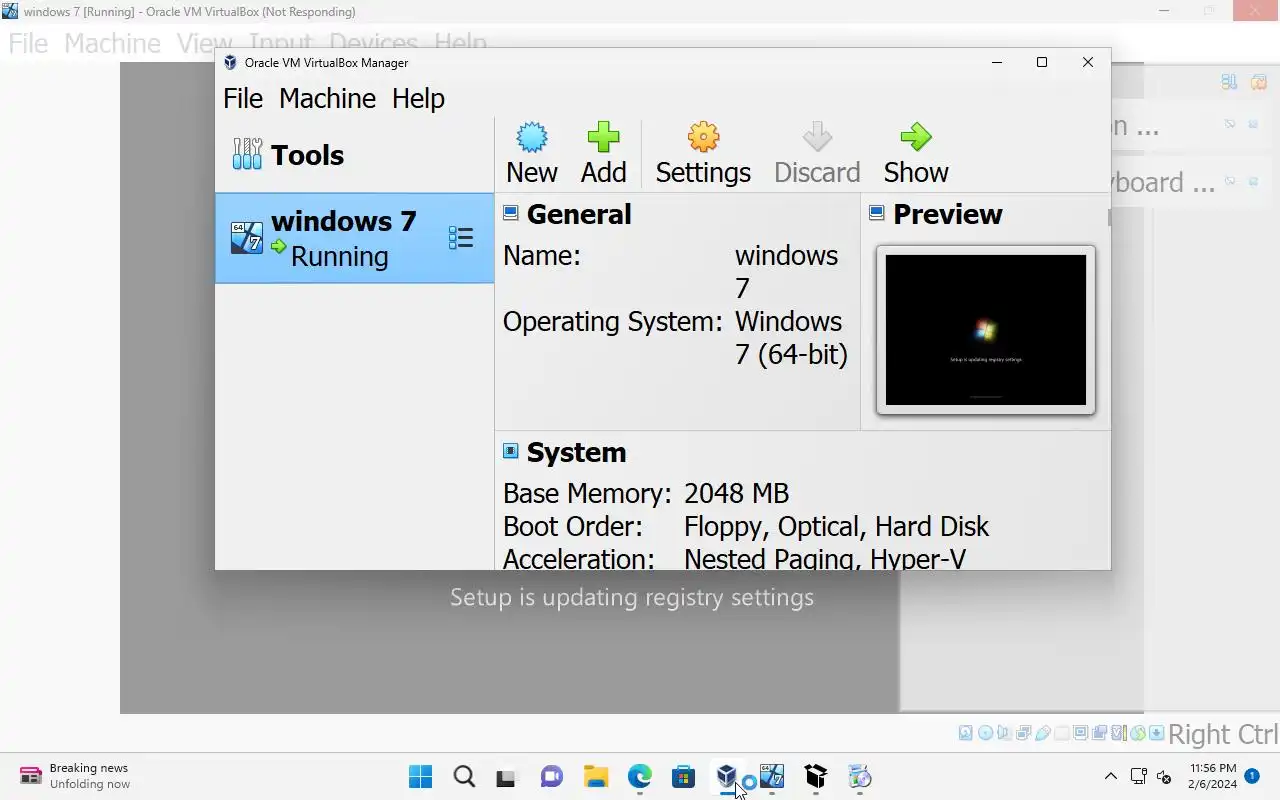Click the audio speaker indicator in the VM status bar
The image size is (1280, 800).
click(1004, 733)
